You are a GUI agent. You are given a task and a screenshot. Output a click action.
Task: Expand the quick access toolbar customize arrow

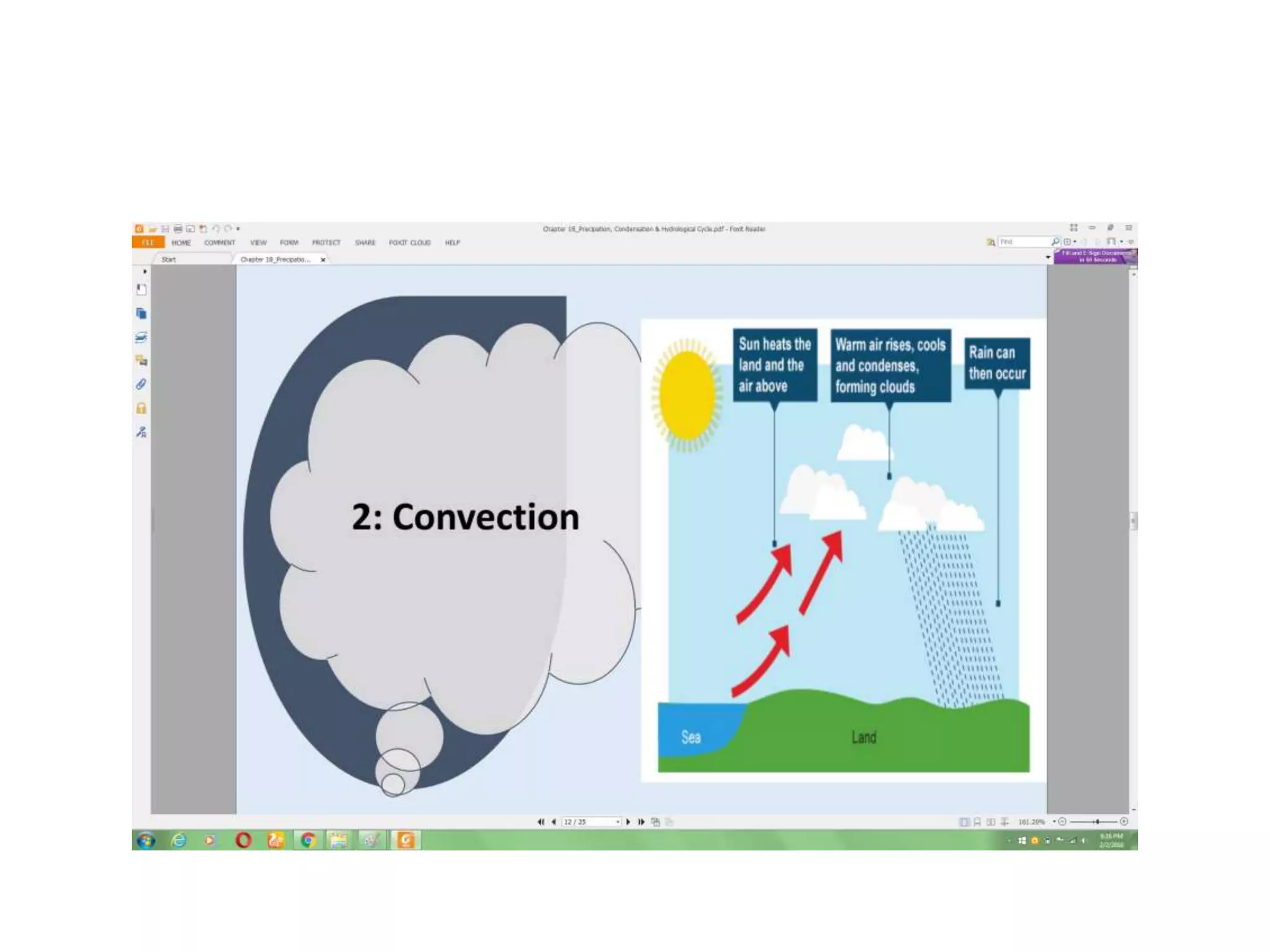point(238,229)
